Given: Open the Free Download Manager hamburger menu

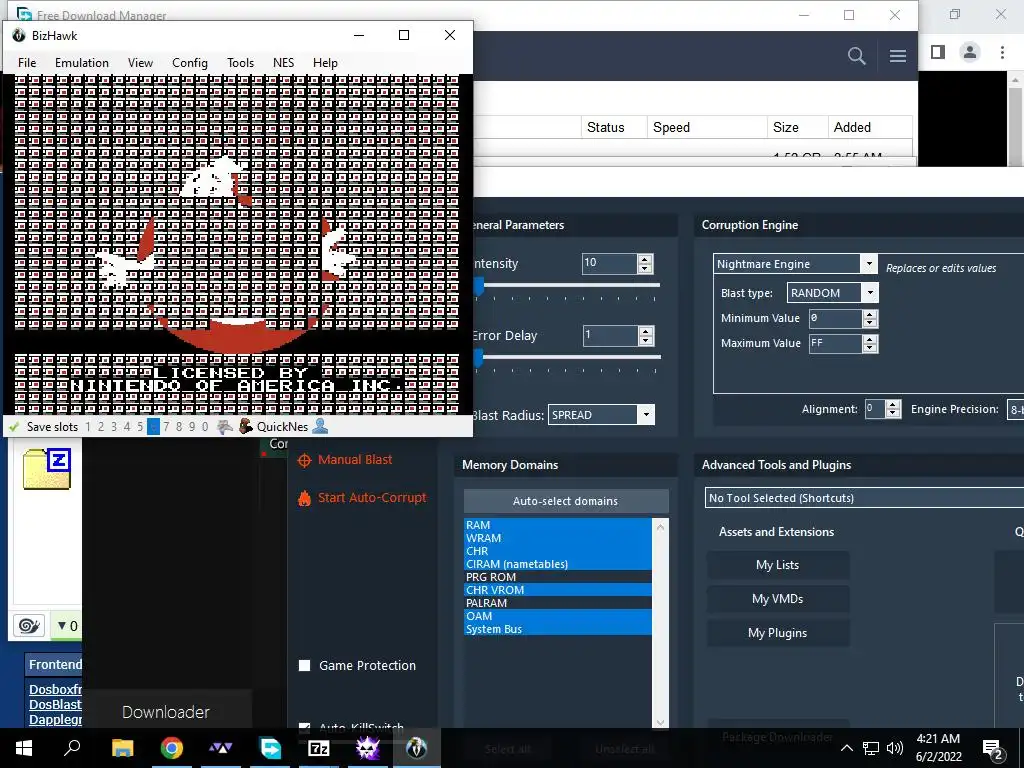Looking at the screenshot, I should point(898,56).
